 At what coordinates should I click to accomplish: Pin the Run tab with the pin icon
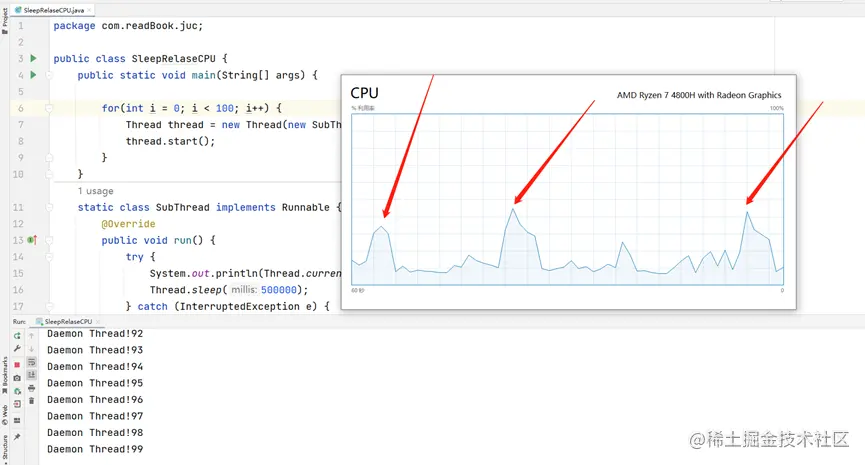(17, 437)
